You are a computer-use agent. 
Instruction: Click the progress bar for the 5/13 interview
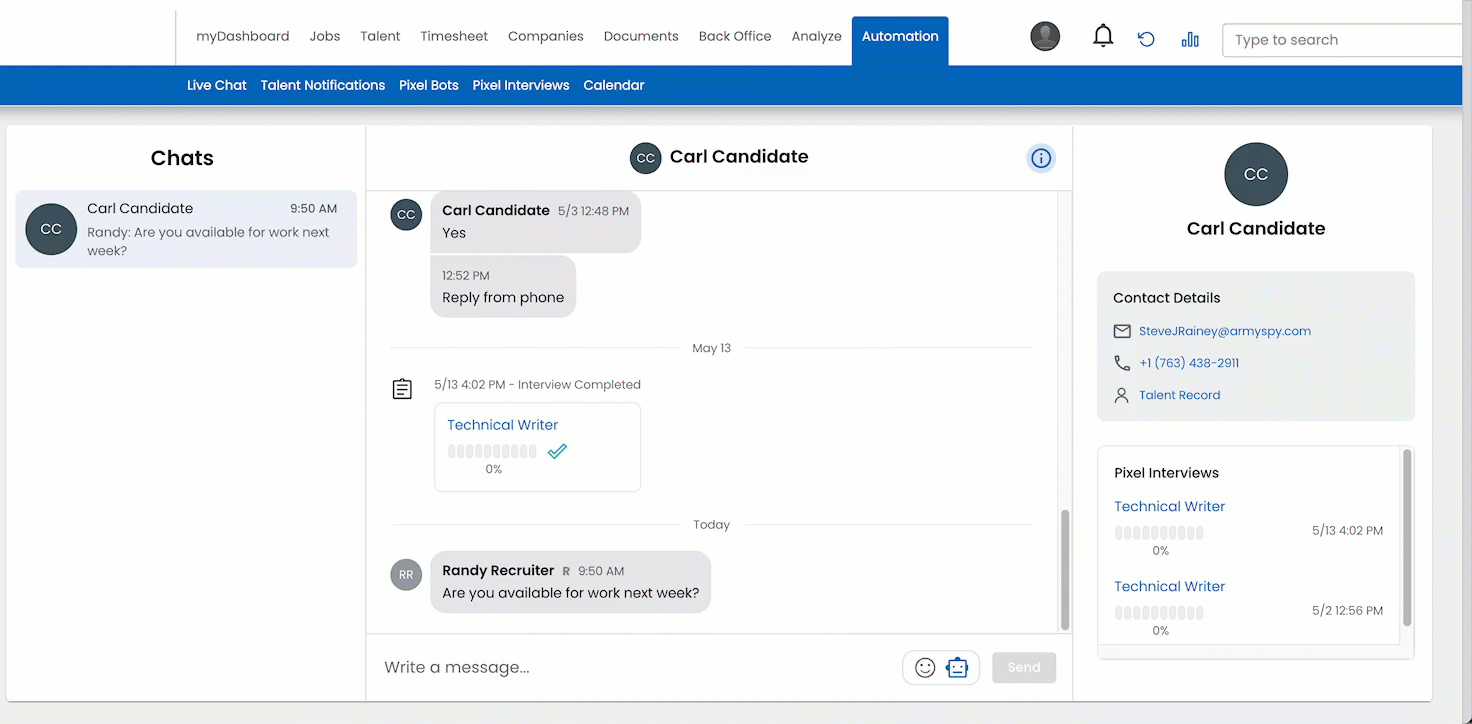(1159, 533)
